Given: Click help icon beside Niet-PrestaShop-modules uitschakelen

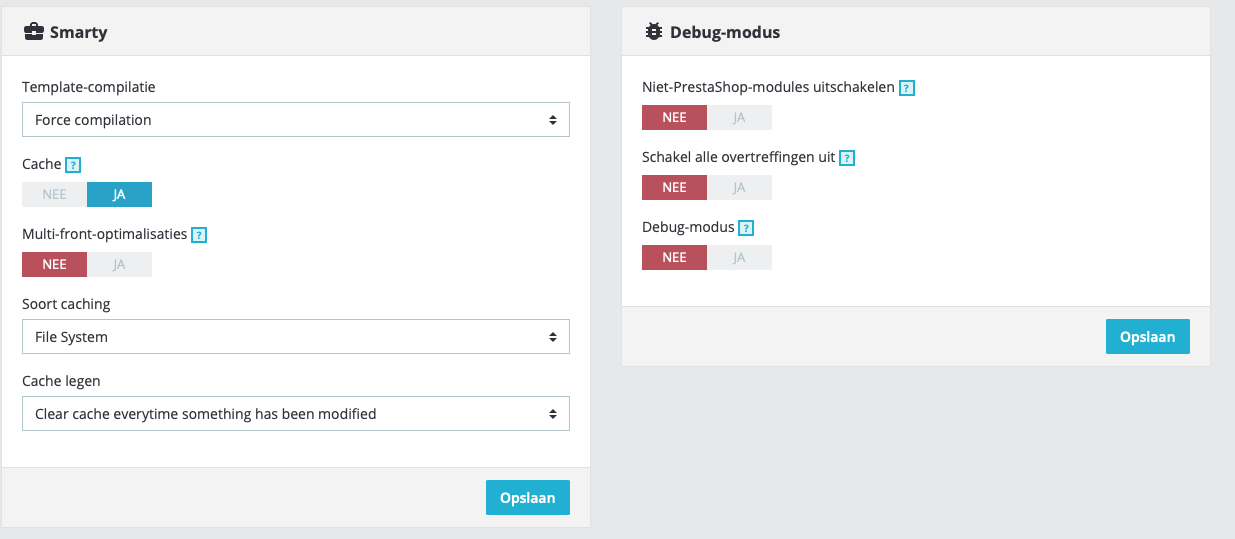Looking at the screenshot, I should tap(907, 88).
